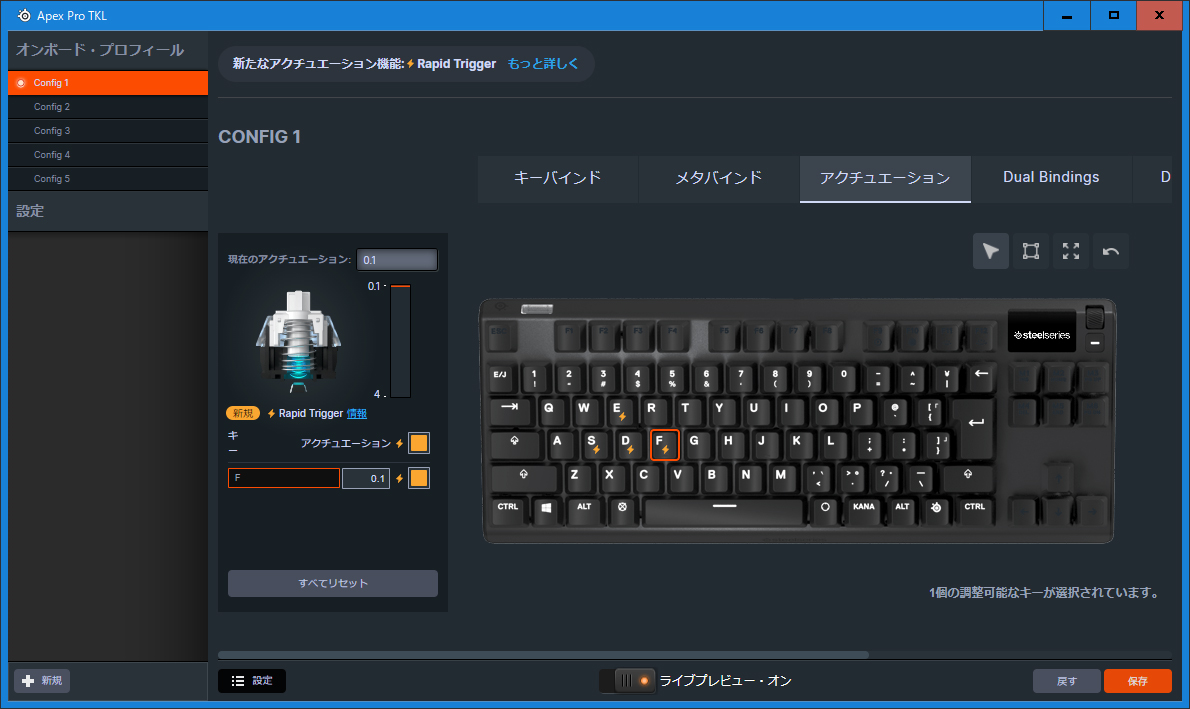Select Config 4 profile
The image size is (1190, 709).
tap(108, 155)
